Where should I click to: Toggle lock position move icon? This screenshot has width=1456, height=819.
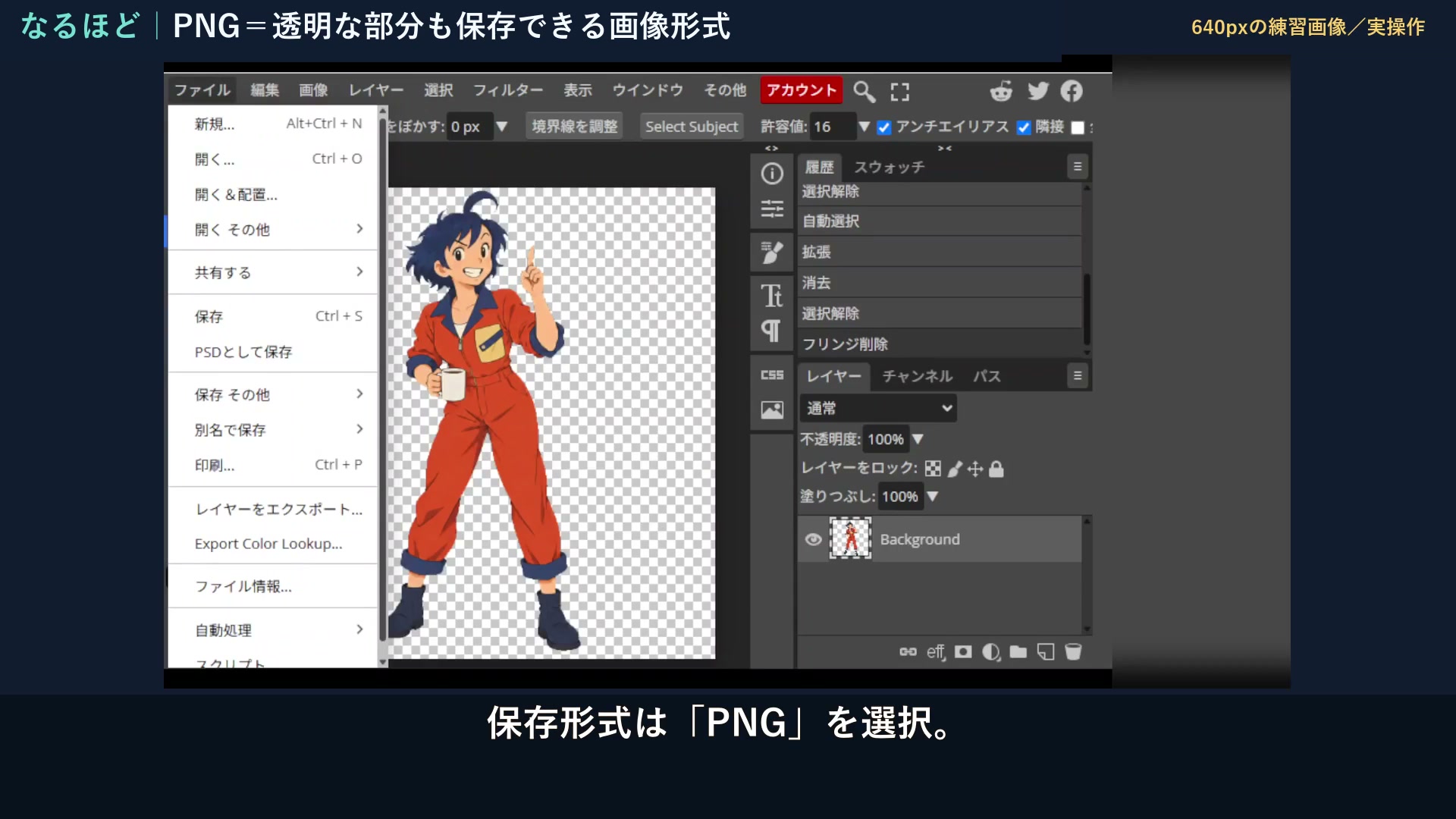coord(975,469)
